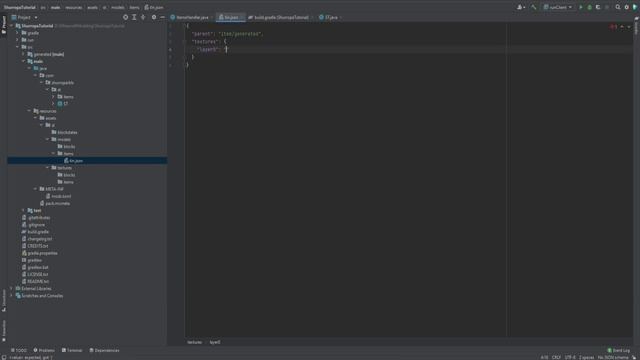
Task: Expand the test folder arrow
Action: click(23, 210)
